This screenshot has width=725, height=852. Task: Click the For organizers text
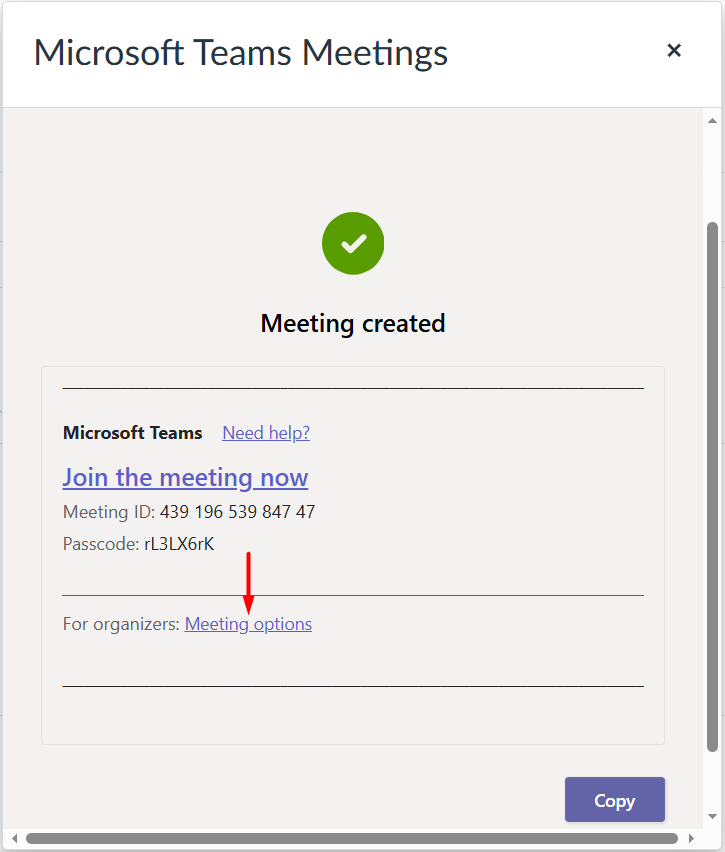pos(121,624)
